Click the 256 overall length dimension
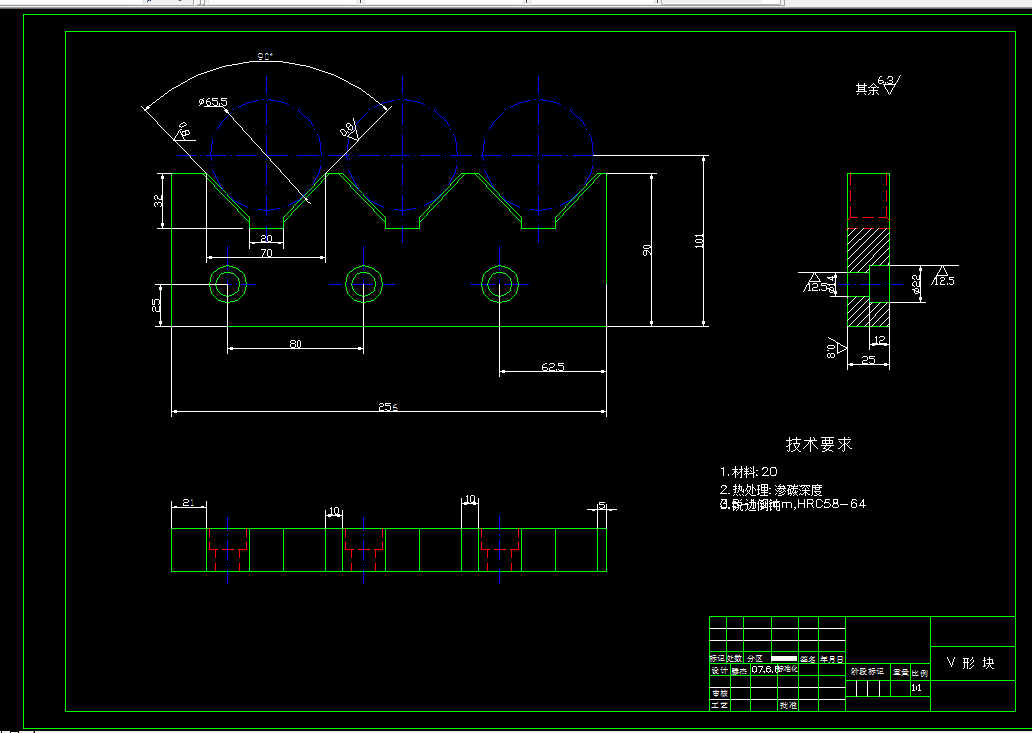Image resolution: width=1032 pixels, height=733 pixels. point(388,407)
